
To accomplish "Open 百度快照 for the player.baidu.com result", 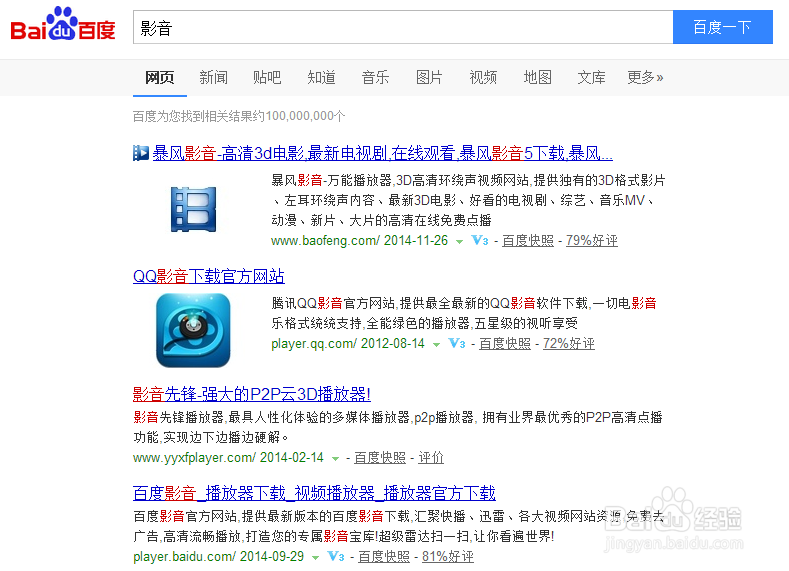I will pos(384,556).
